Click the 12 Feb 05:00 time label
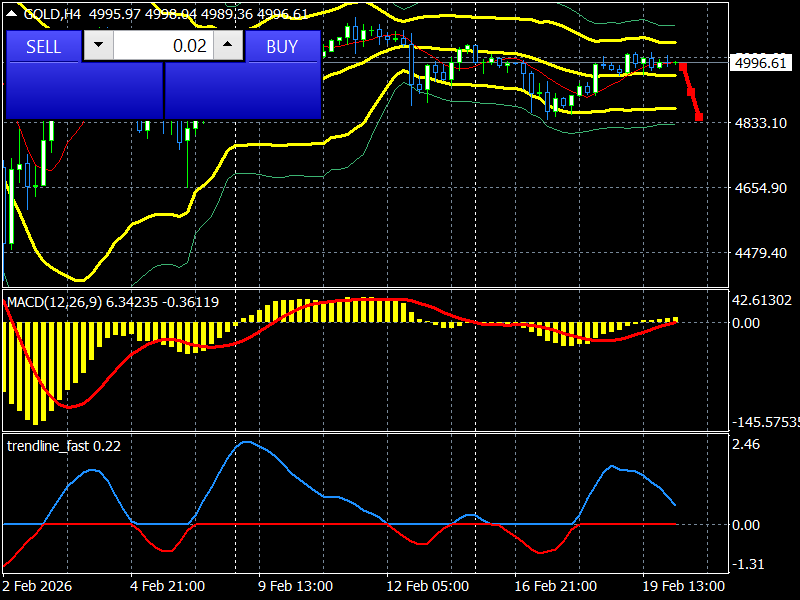The height and width of the screenshot is (600, 800). (x=428, y=586)
